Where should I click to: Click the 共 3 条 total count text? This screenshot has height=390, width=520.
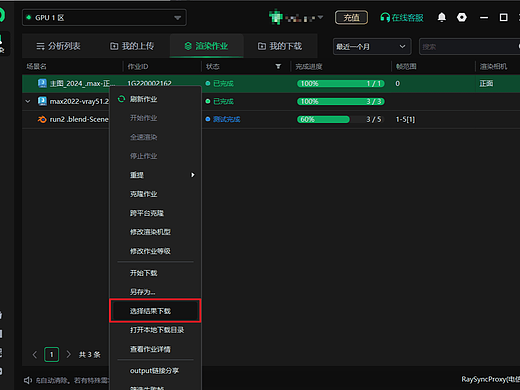pos(89,355)
